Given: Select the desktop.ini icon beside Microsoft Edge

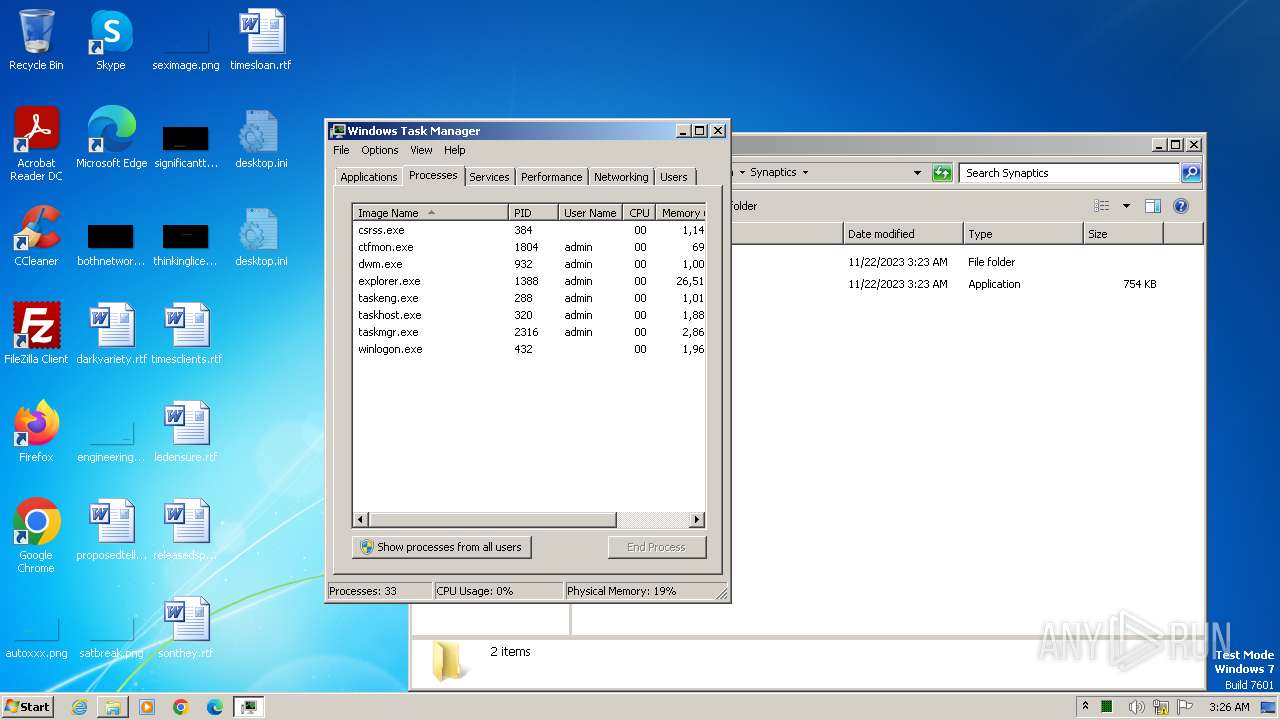Looking at the screenshot, I should click(261, 138).
